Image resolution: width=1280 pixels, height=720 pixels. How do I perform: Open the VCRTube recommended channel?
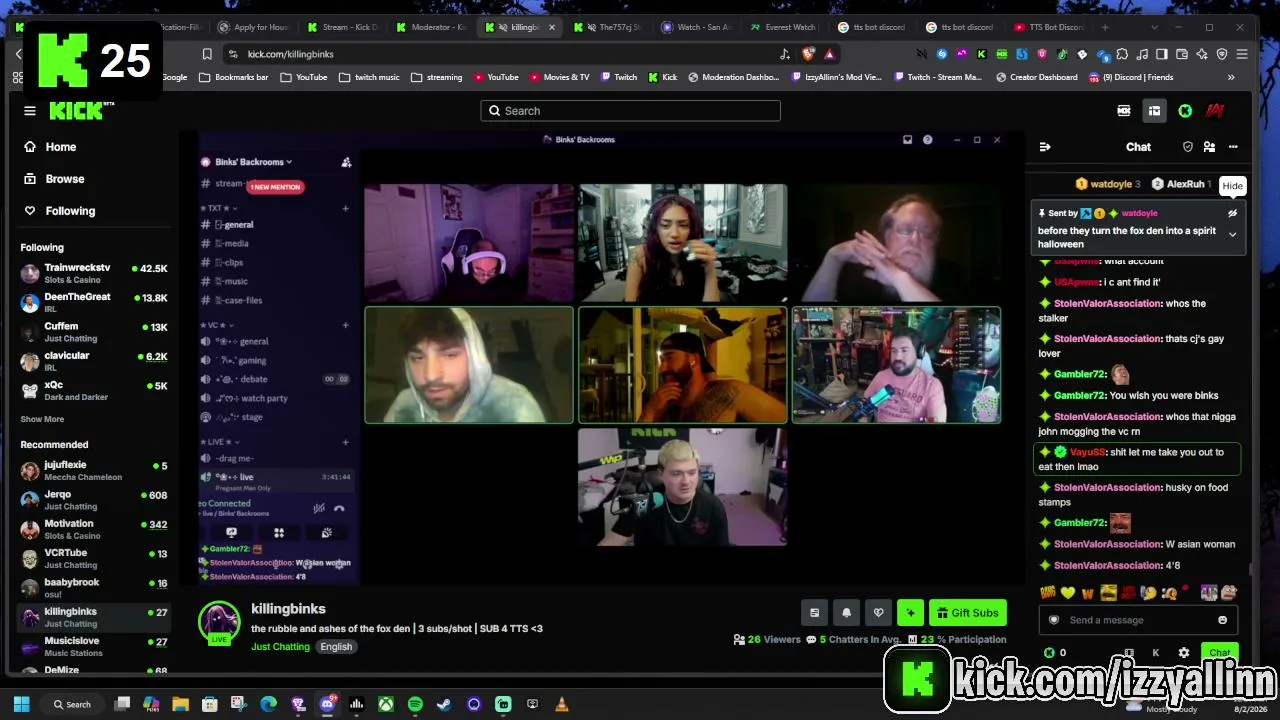(x=94, y=558)
